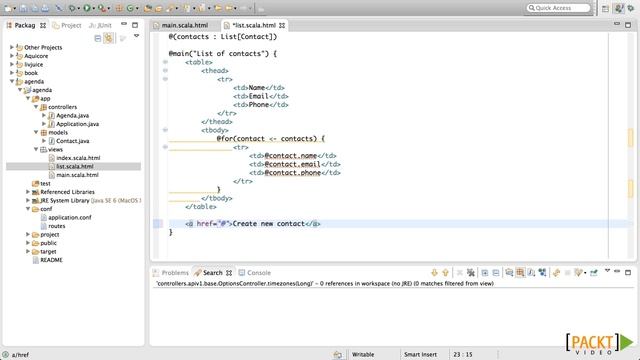Click overview ruler marker beside the for loop
The width and height of the screenshot is (640, 360).
coord(630,138)
